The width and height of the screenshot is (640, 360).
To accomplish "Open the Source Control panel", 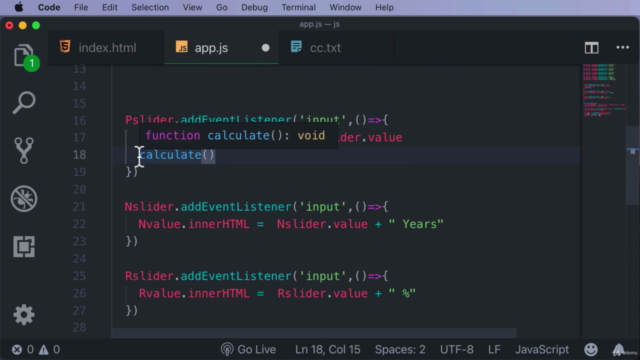I will pos(24,151).
